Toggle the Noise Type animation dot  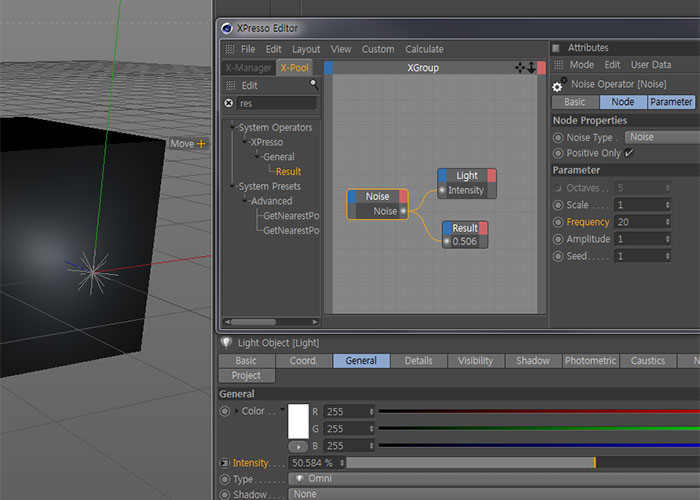[558, 138]
